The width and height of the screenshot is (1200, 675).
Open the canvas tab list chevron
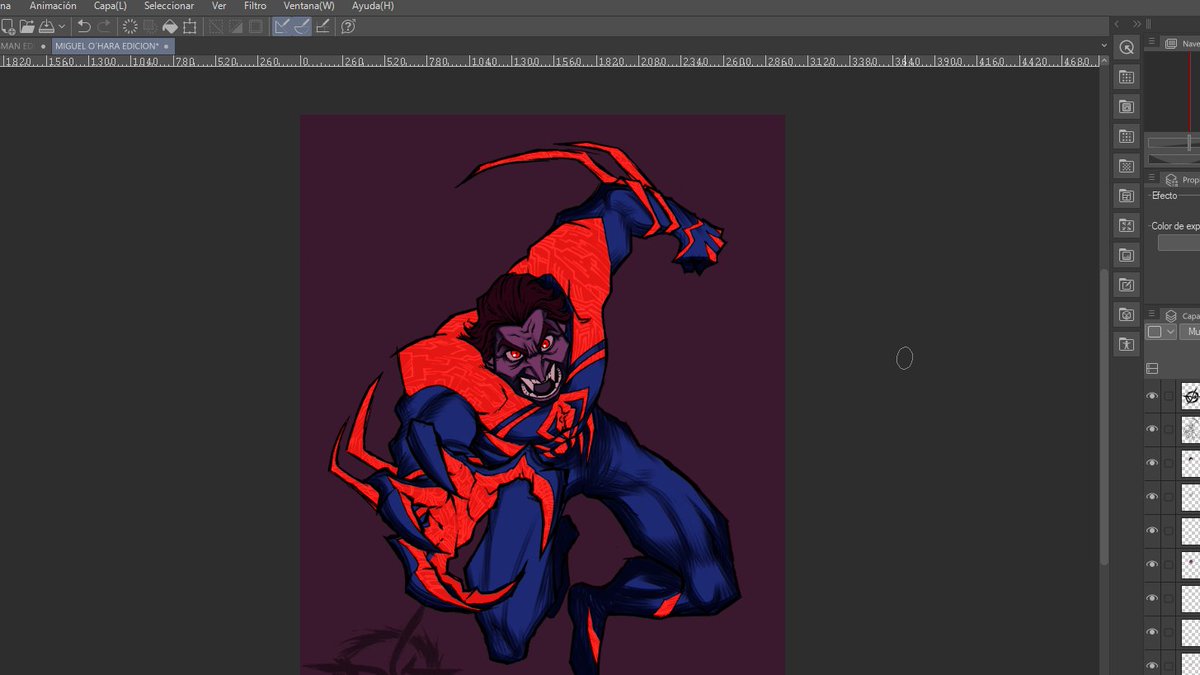click(x=1104, y=45)
